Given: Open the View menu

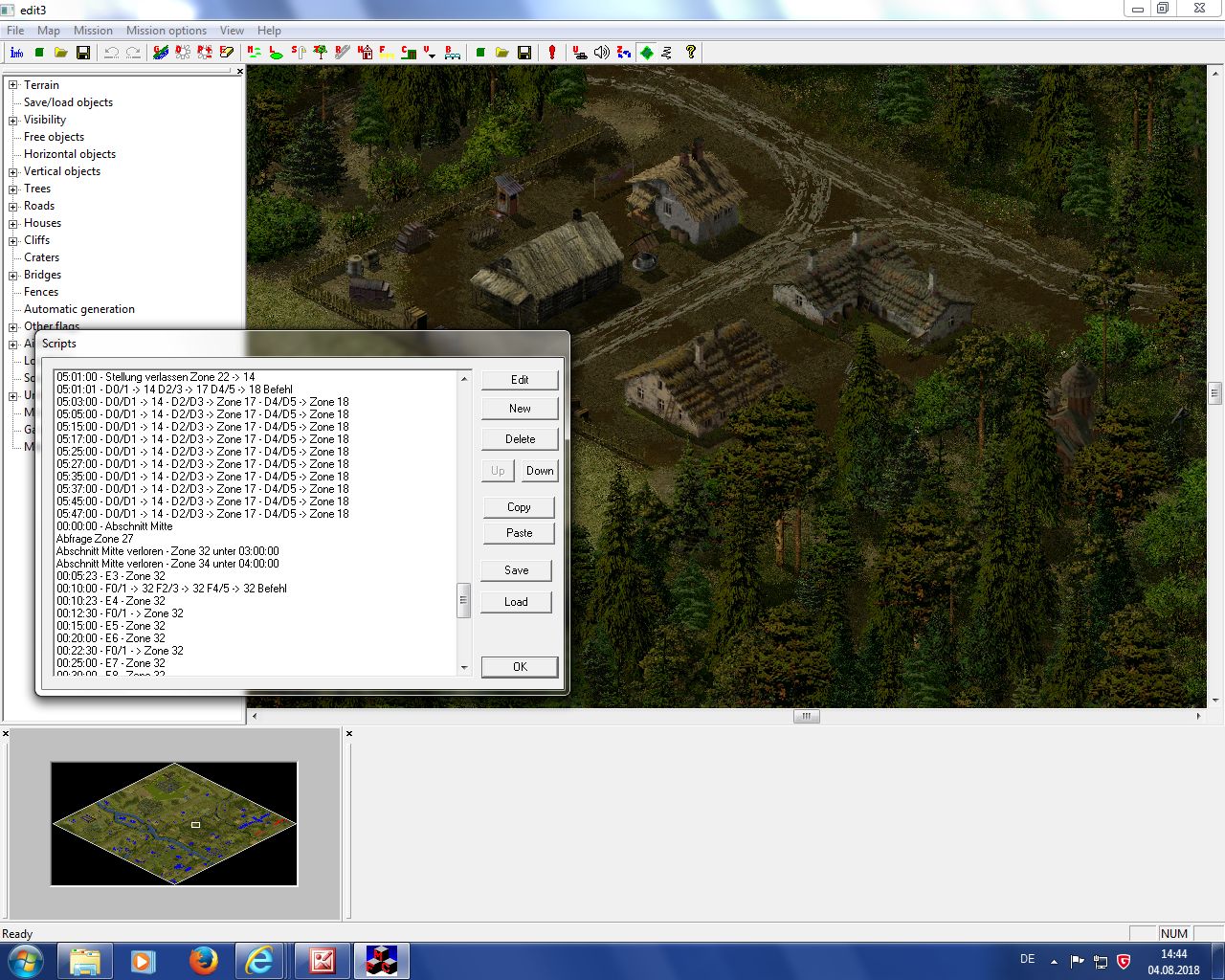Looking at the screenshot, I should 232,31.
